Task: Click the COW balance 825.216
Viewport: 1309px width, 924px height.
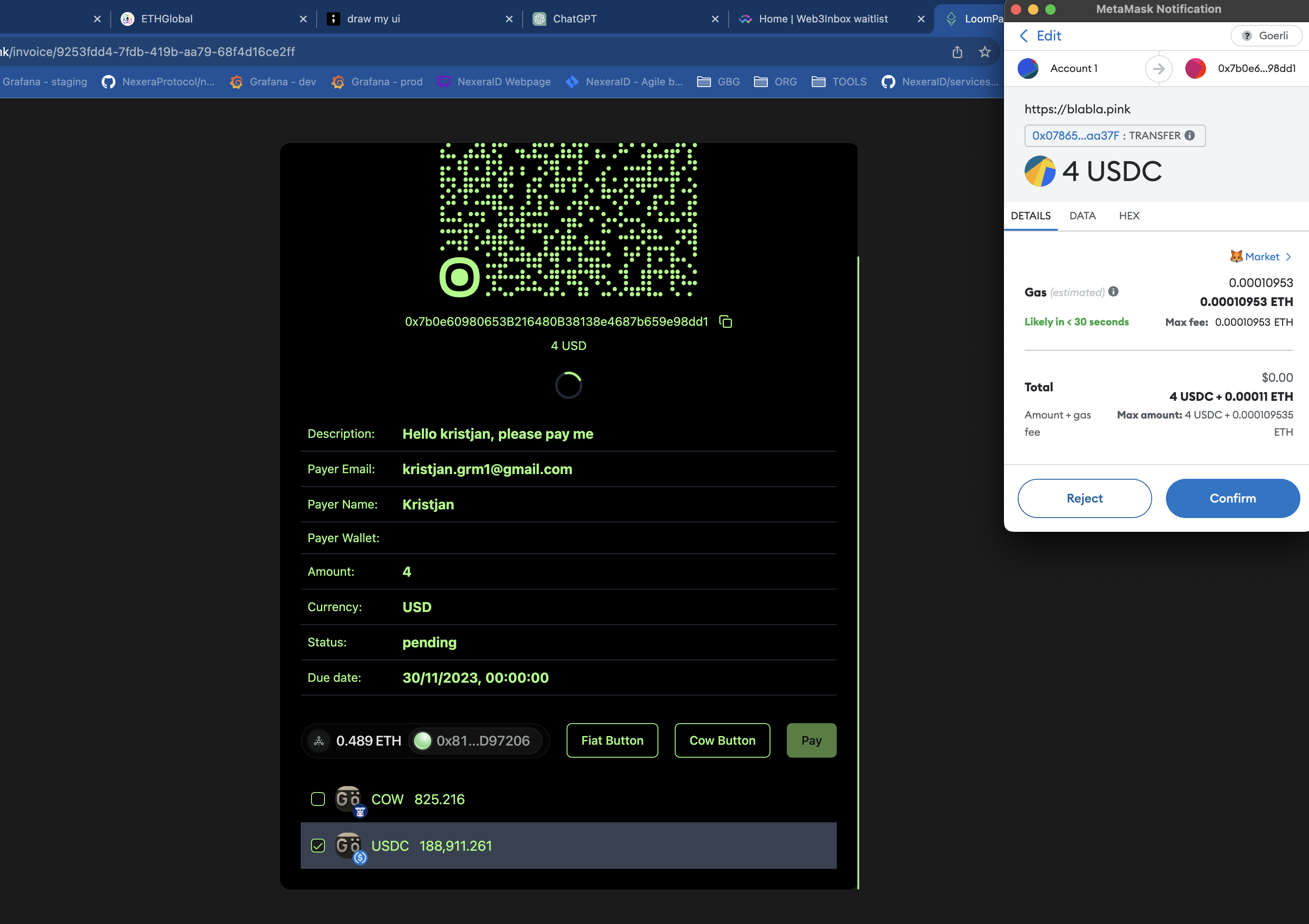Action: coord(439,799)
